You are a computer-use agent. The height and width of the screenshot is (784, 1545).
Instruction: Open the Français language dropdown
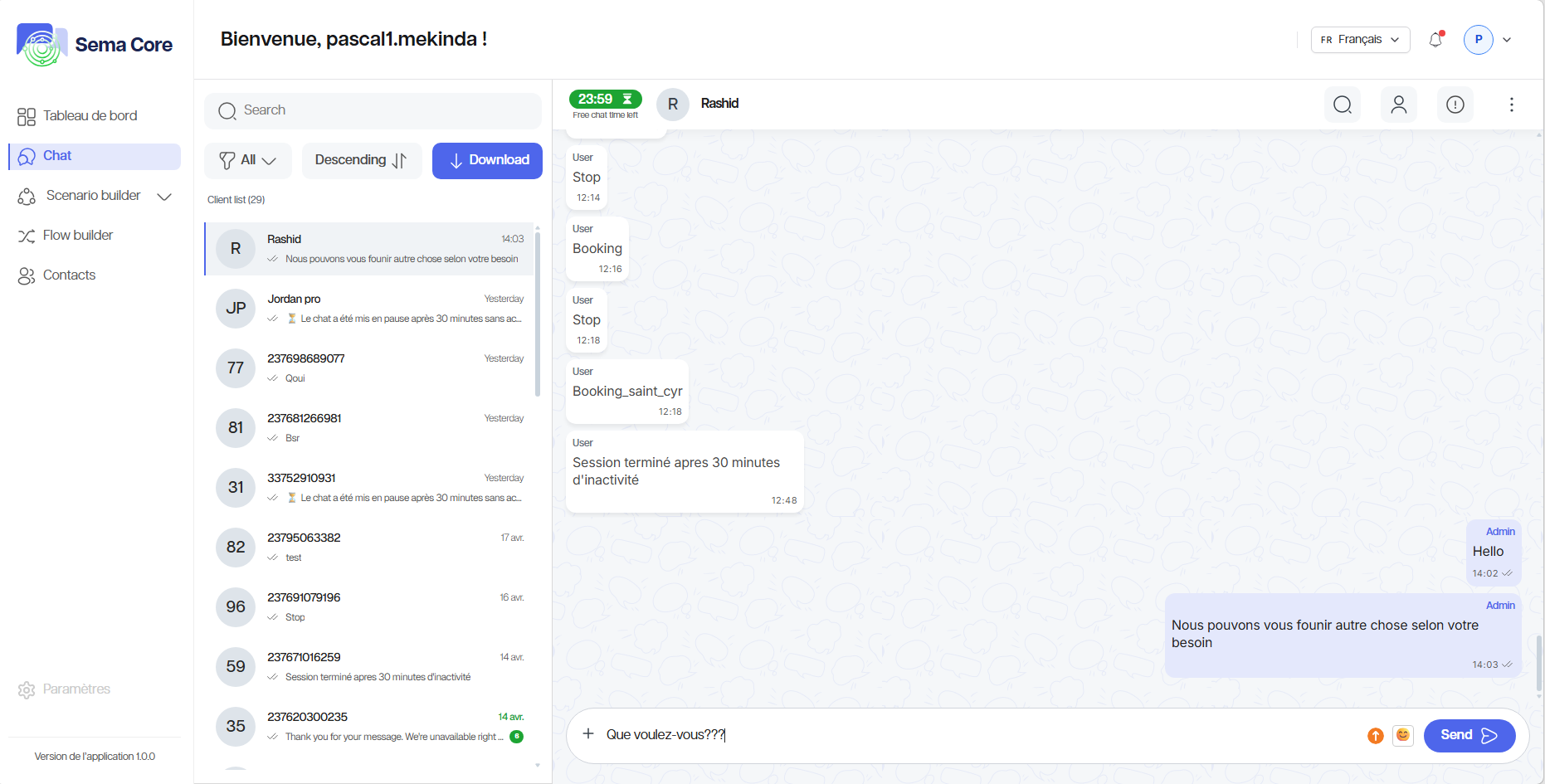point(1359,40)
